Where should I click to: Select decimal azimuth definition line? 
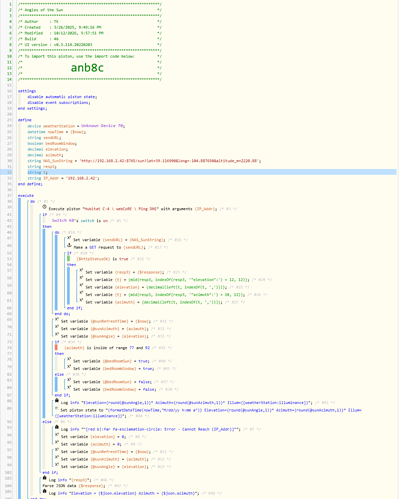45,155
